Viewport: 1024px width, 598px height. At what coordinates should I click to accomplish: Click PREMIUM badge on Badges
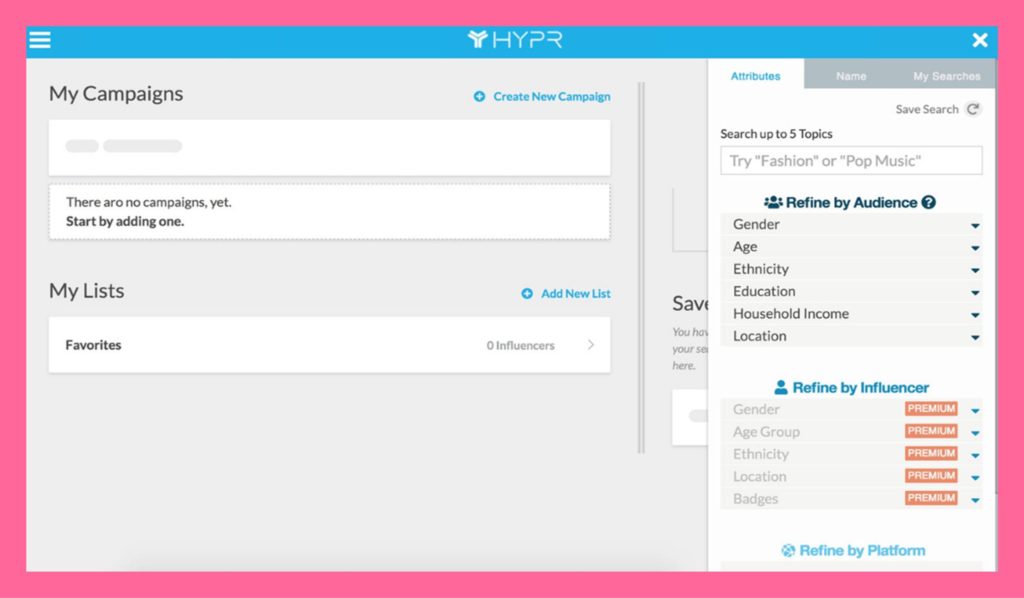[x=931, y=498]
